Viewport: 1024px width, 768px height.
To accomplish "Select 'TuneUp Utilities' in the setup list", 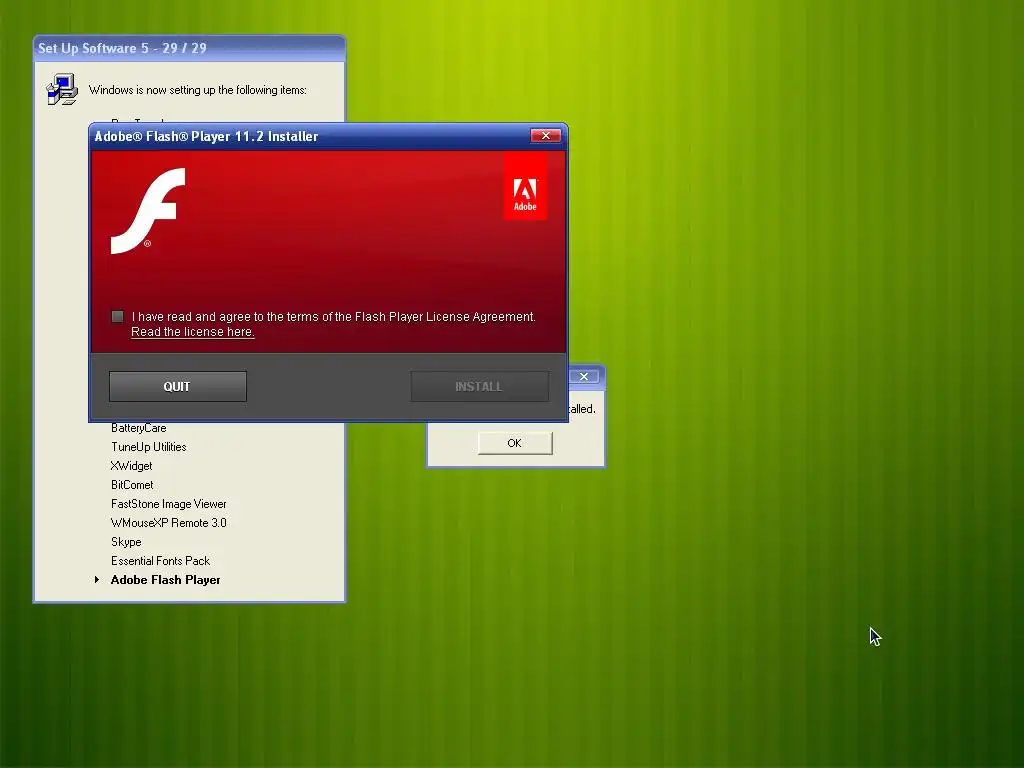I will click(x=148, y=447).
